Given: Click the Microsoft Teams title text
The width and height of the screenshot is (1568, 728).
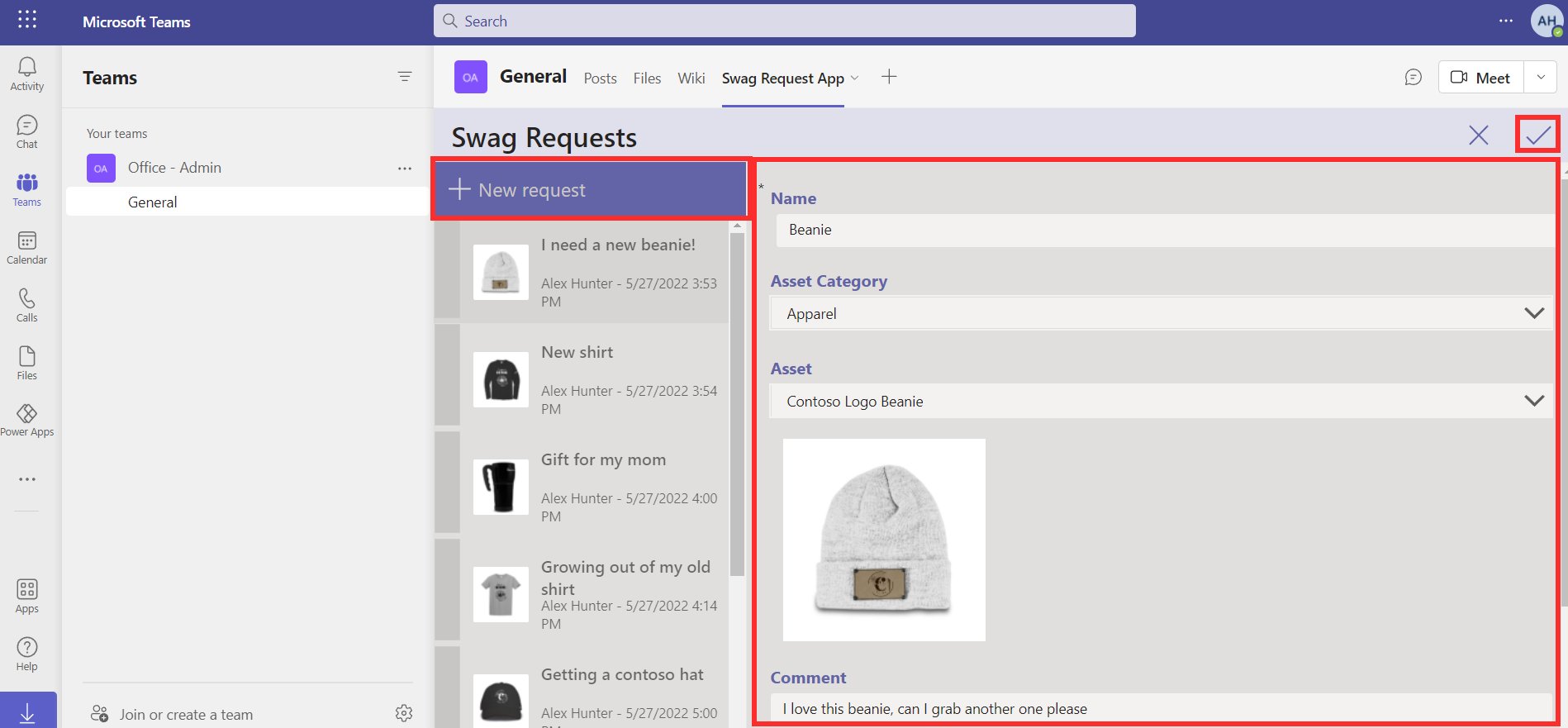Looking at the screenshot, I should (x=136, y=22).
